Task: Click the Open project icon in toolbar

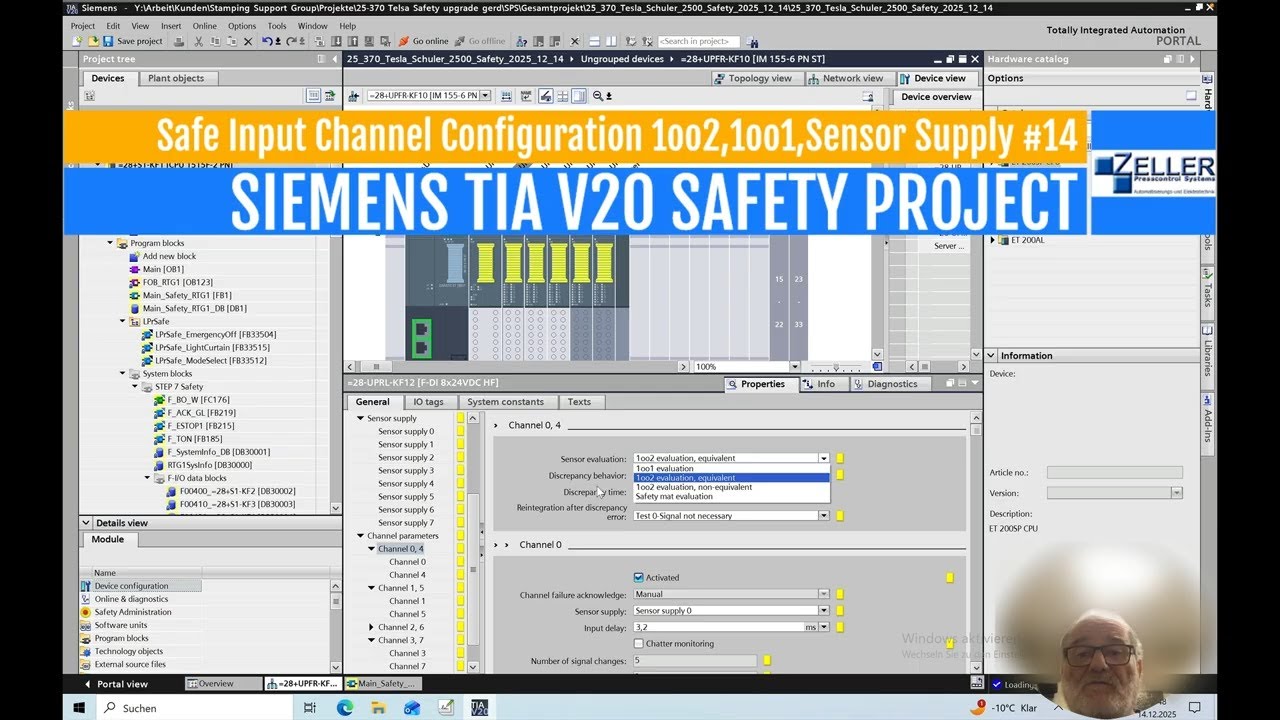Action: point(93,41)
